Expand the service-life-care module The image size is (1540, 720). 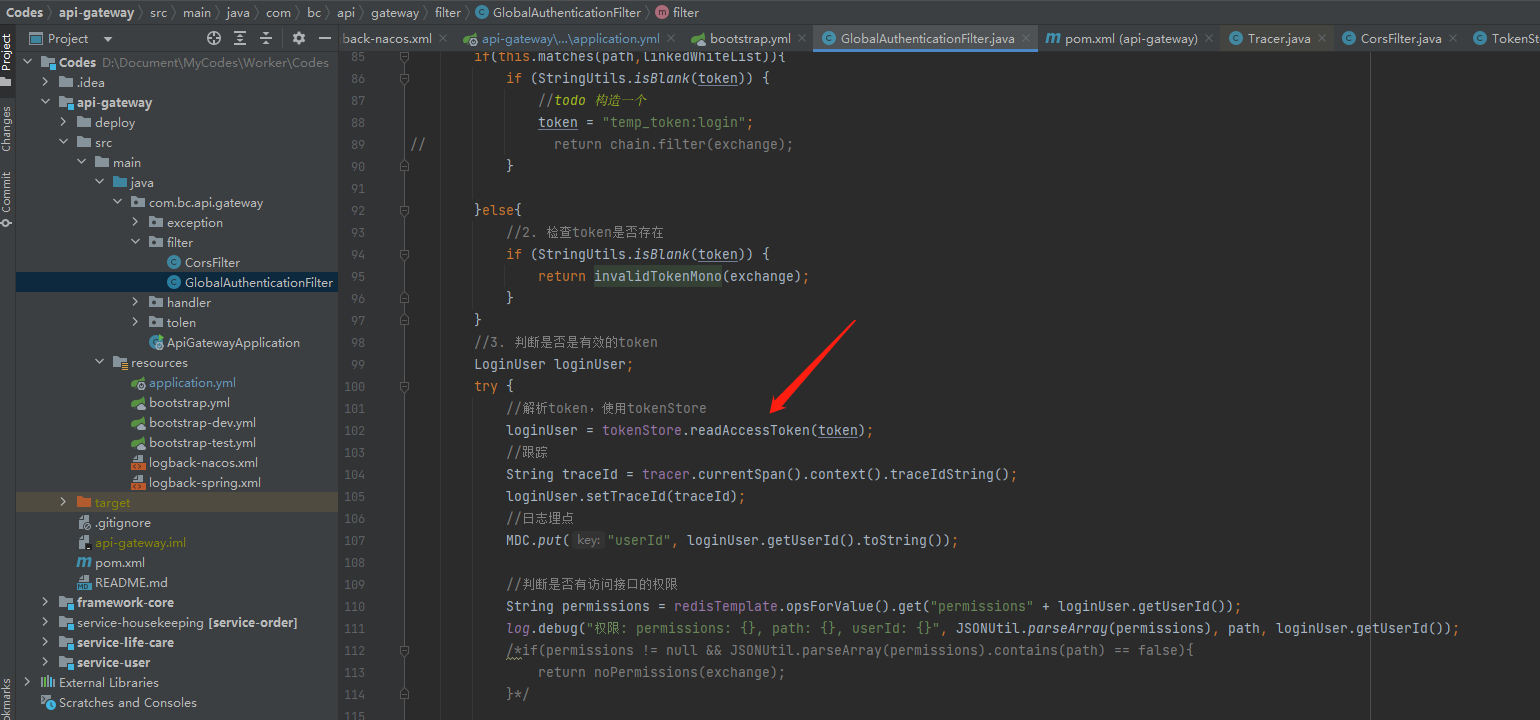click(x=45, y=642)
